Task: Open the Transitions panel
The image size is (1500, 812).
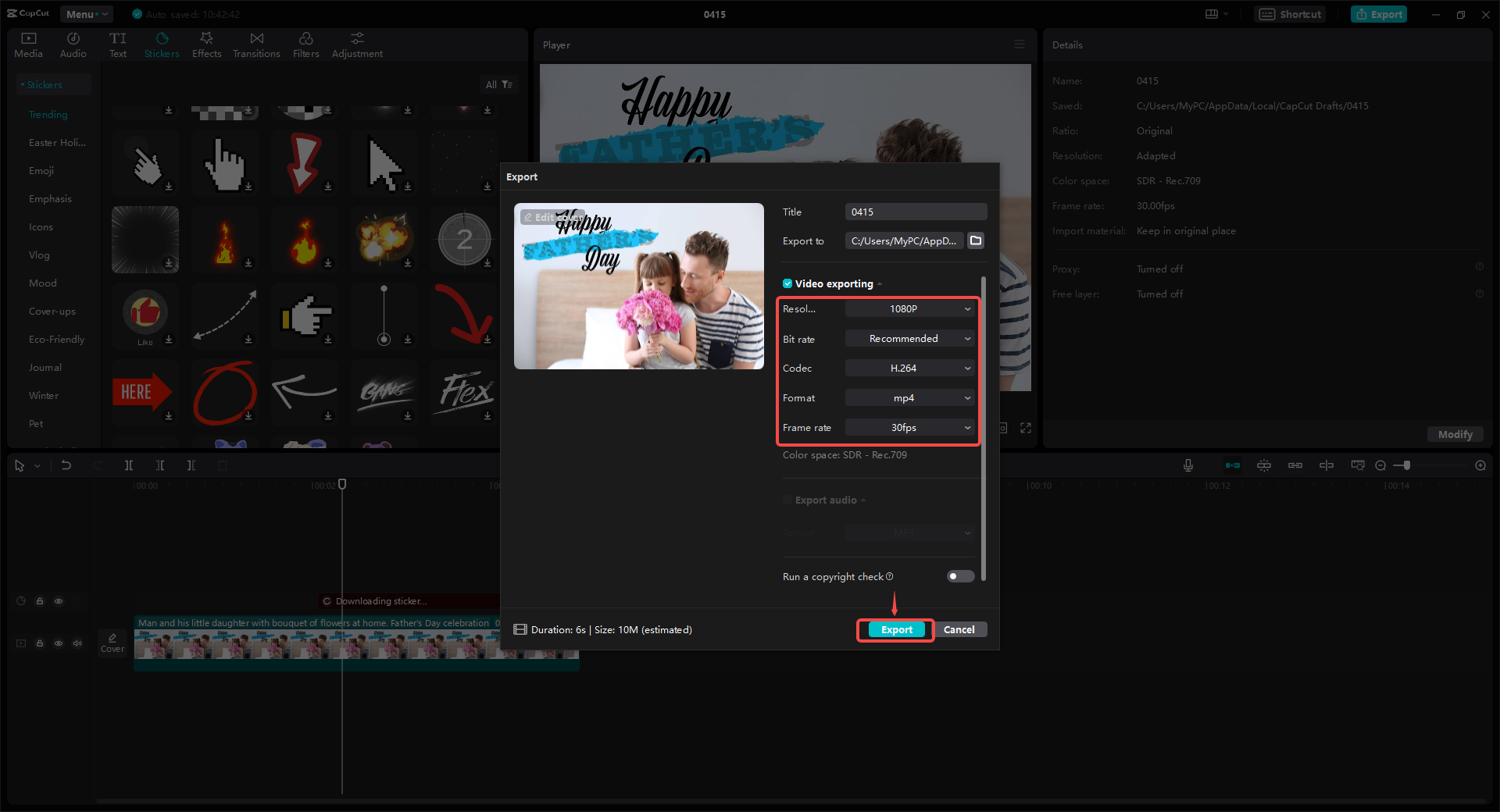Action: pos(256,43)
